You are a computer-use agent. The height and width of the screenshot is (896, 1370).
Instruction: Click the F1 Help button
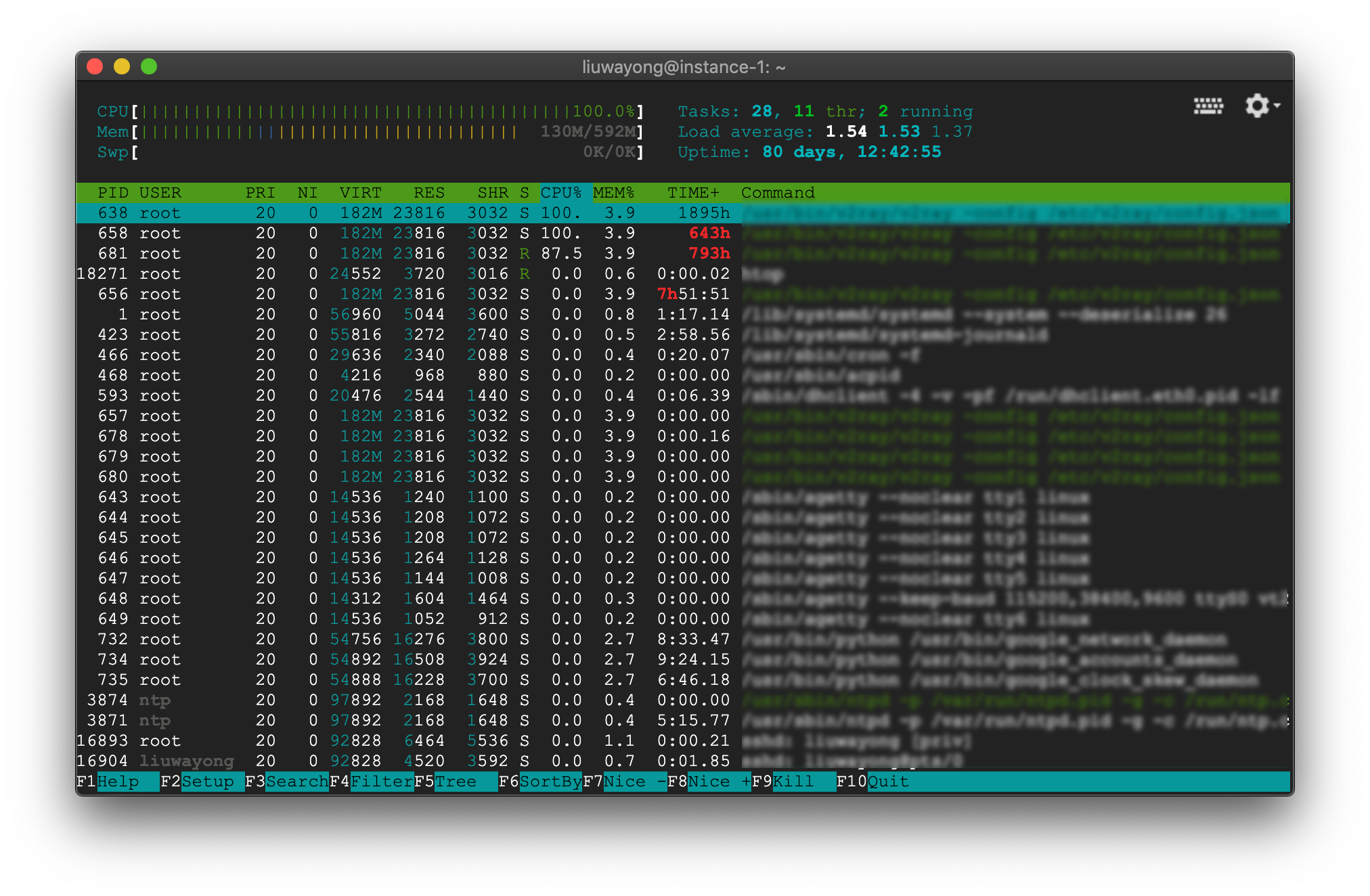(x=118, y=782)
